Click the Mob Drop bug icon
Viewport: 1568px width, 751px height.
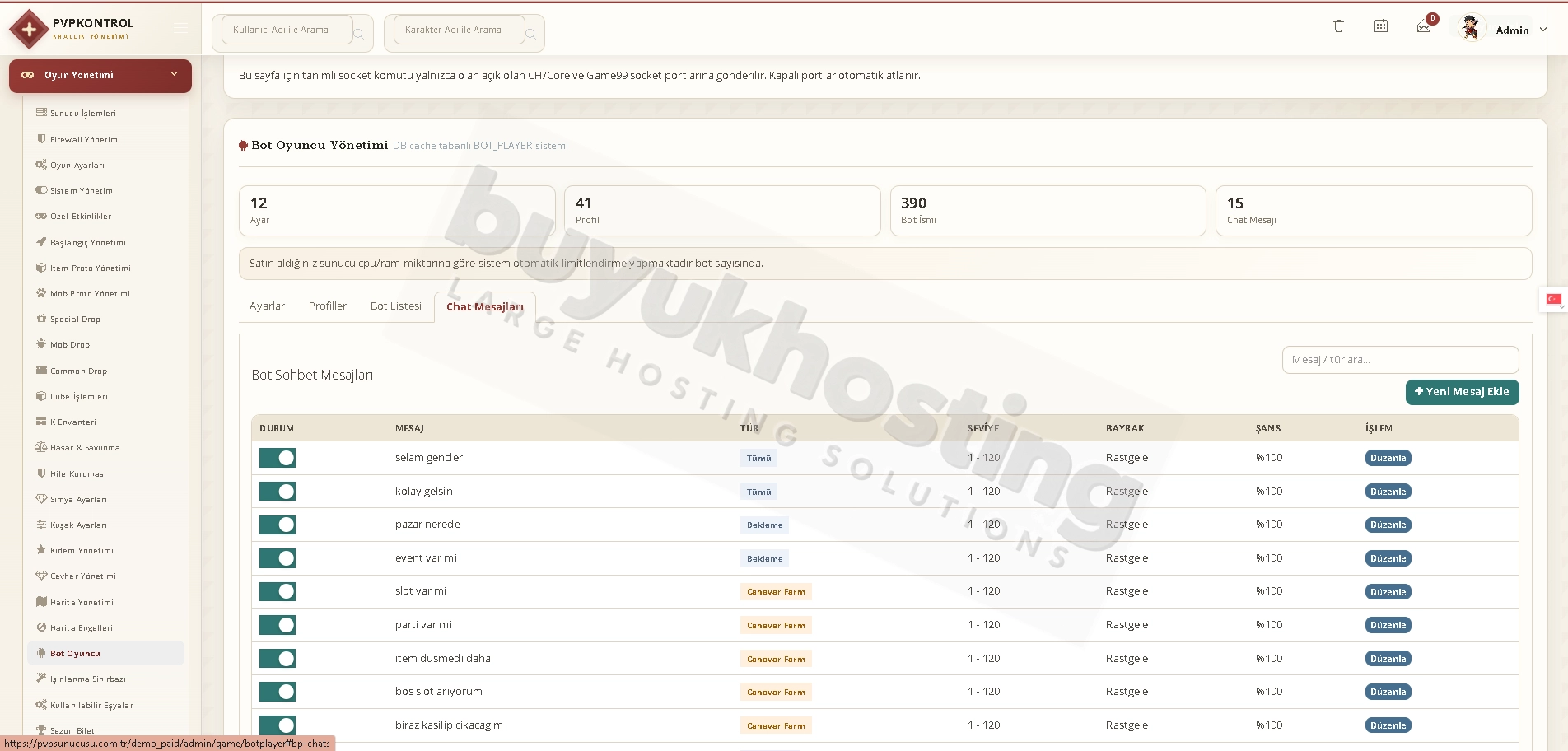click(x=41, y=344)
